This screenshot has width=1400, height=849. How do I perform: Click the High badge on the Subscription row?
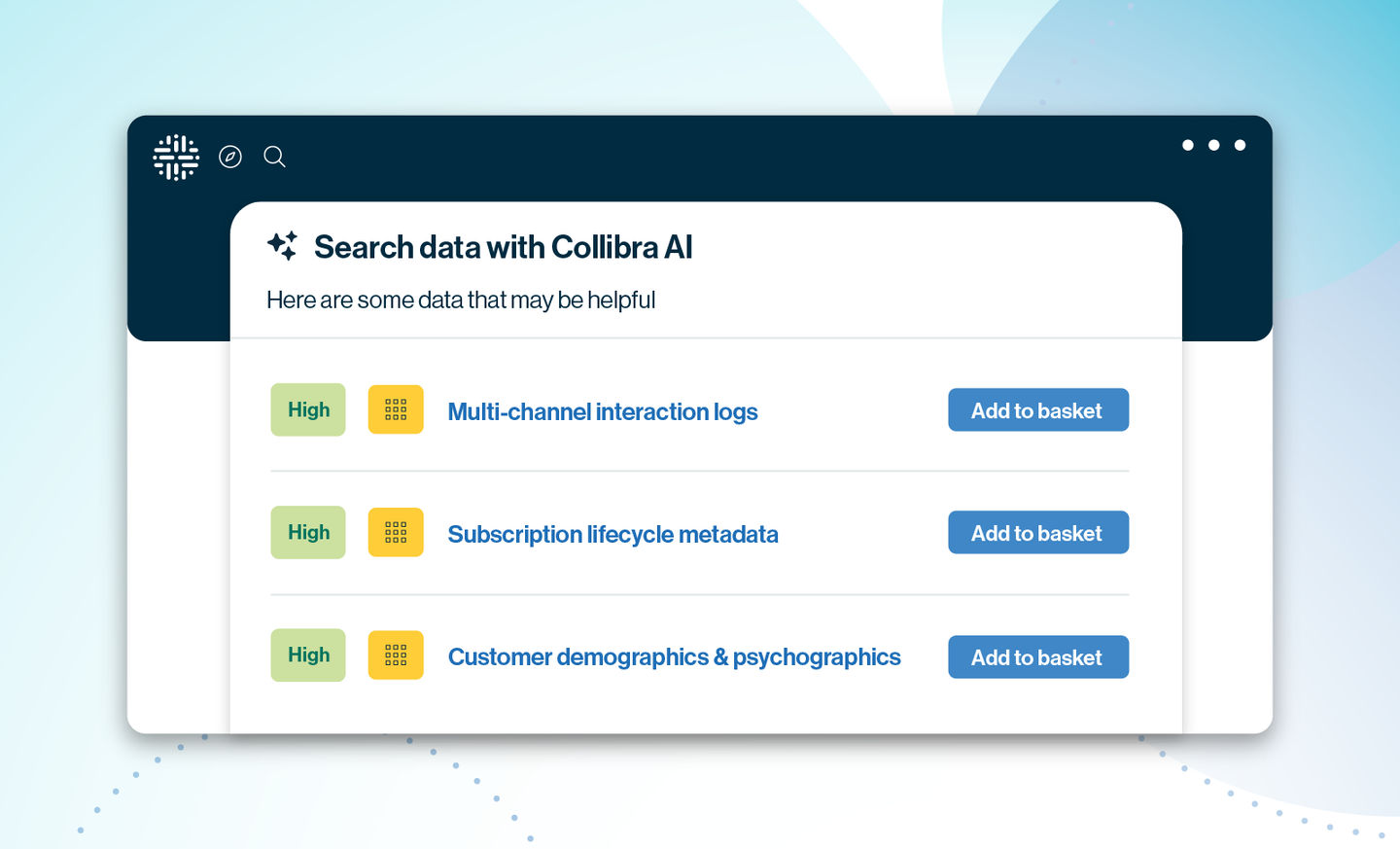pos(308,532)
